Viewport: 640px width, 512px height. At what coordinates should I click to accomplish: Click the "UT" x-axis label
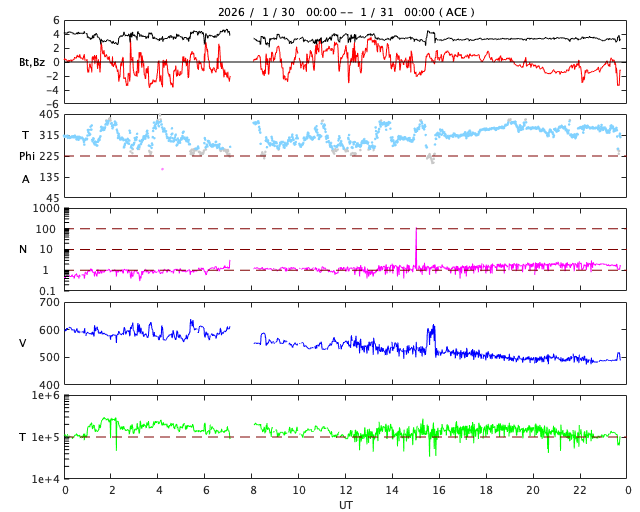345,505
